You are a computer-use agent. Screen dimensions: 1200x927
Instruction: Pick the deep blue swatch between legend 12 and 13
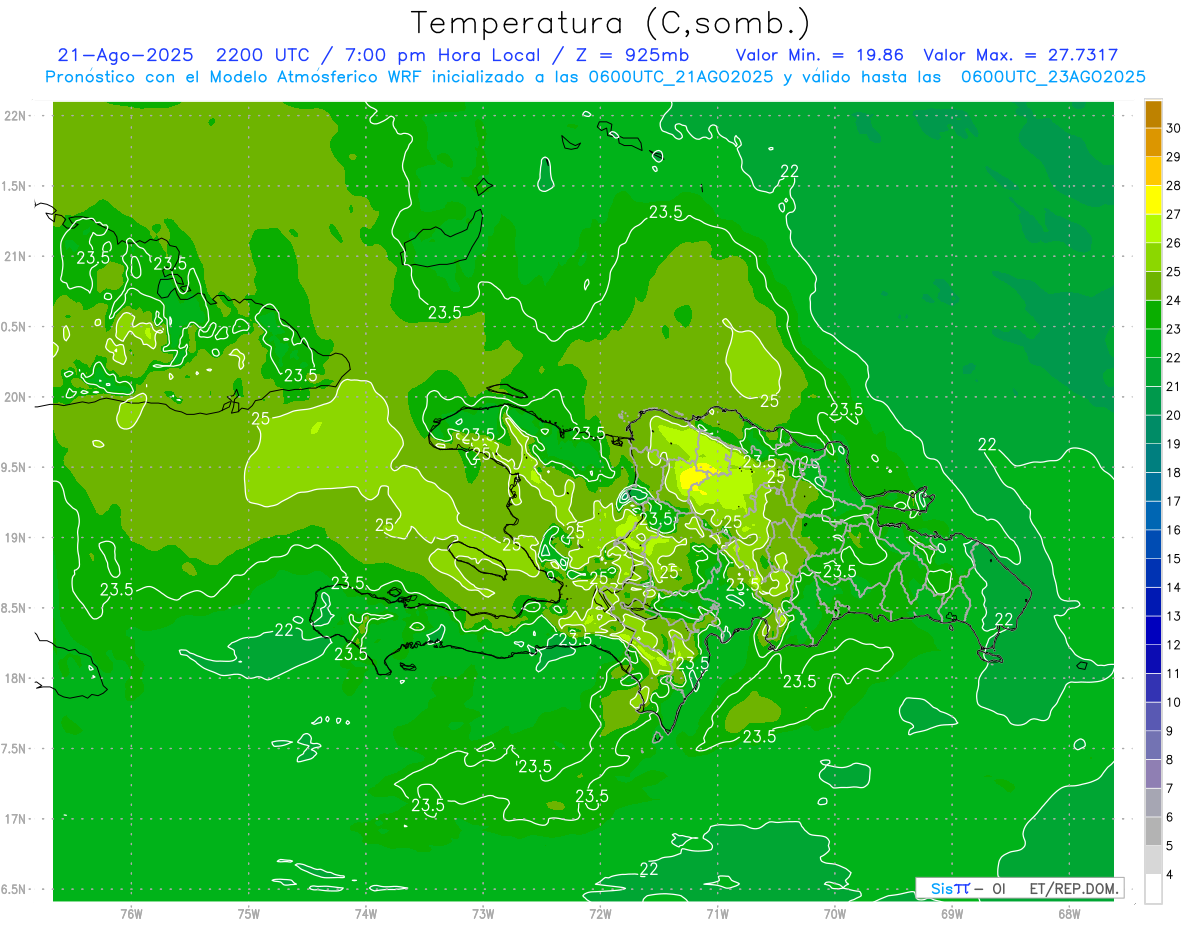[1153, 630]
